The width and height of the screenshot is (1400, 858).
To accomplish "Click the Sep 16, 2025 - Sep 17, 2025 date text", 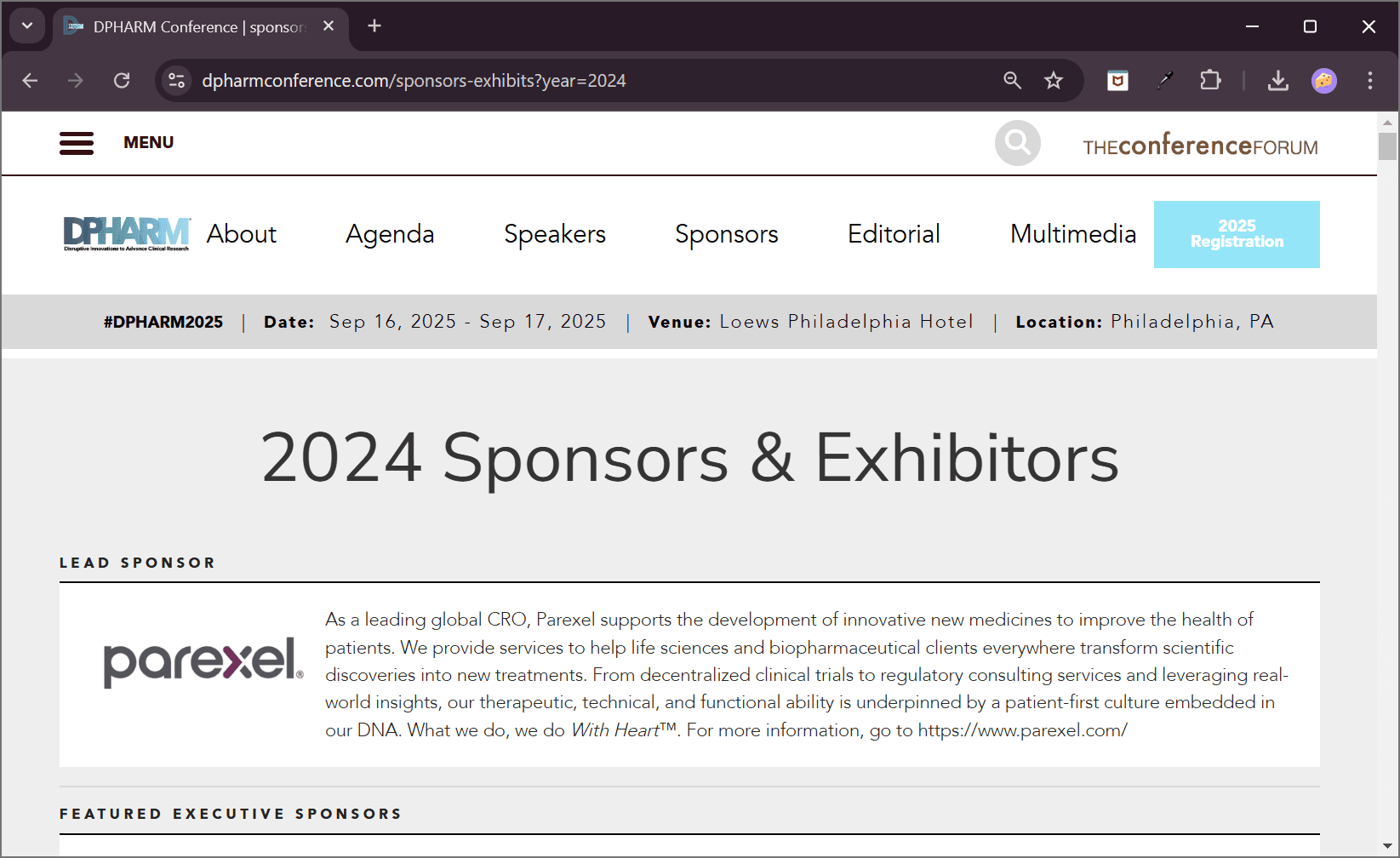I will 468,322.
